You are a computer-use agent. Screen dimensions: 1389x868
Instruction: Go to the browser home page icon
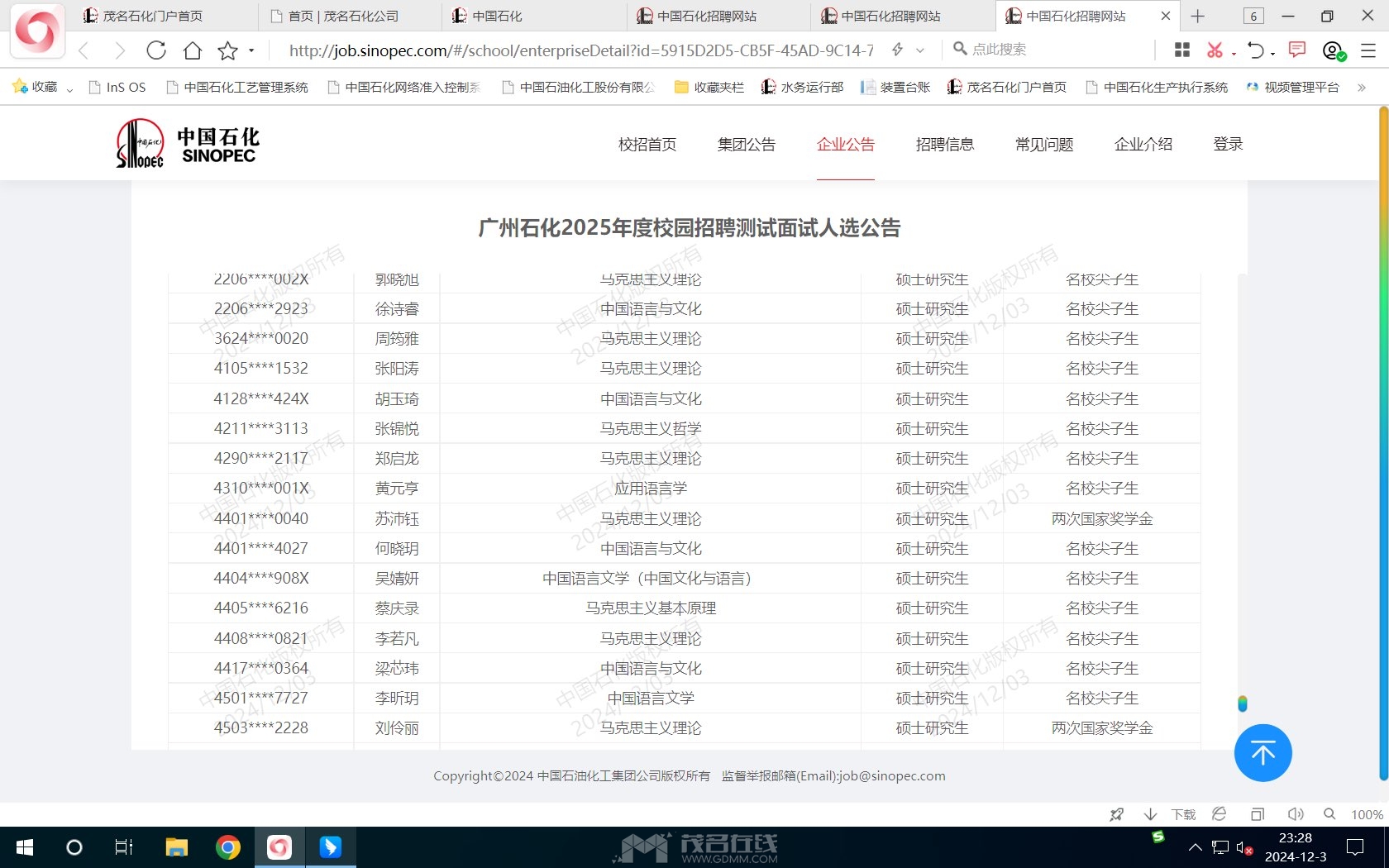pyautogui.click(x=193, y=50)
